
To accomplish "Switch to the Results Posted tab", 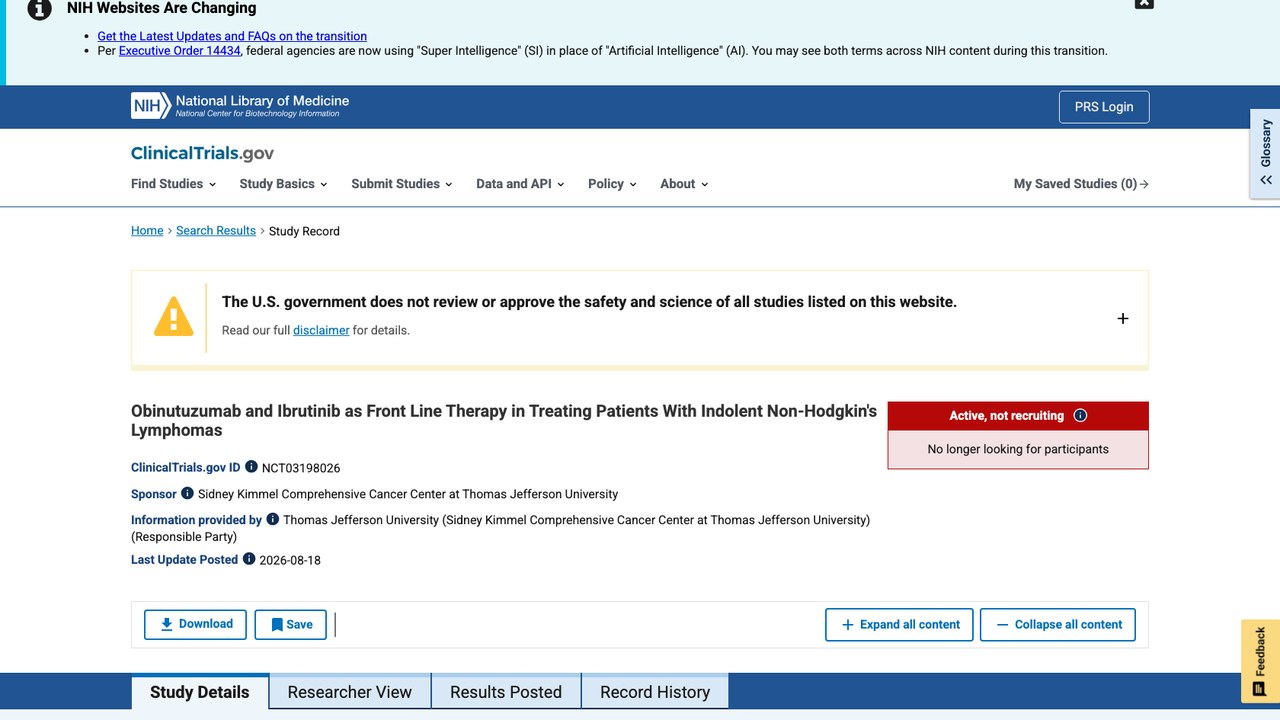I will coord(506,692).
